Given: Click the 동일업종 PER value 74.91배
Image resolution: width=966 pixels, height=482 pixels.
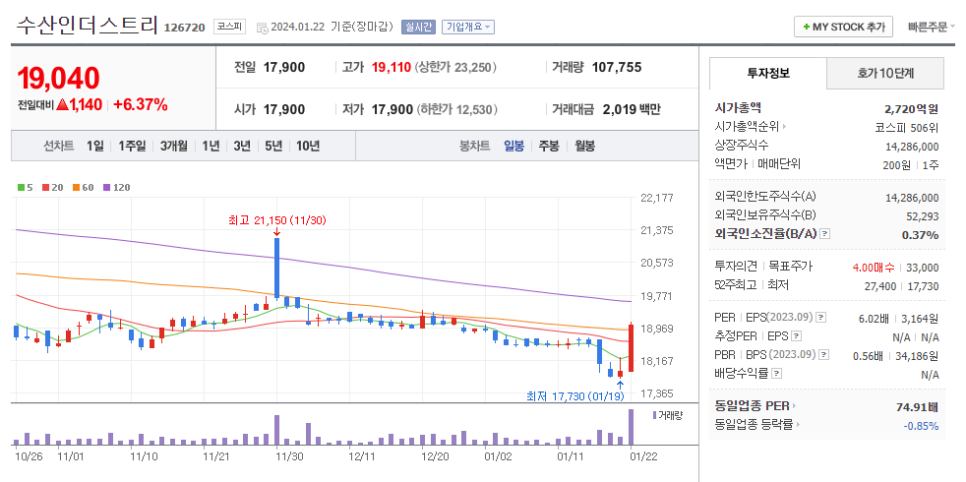Looking at the screenshot, I should click(x=917, y=407).
